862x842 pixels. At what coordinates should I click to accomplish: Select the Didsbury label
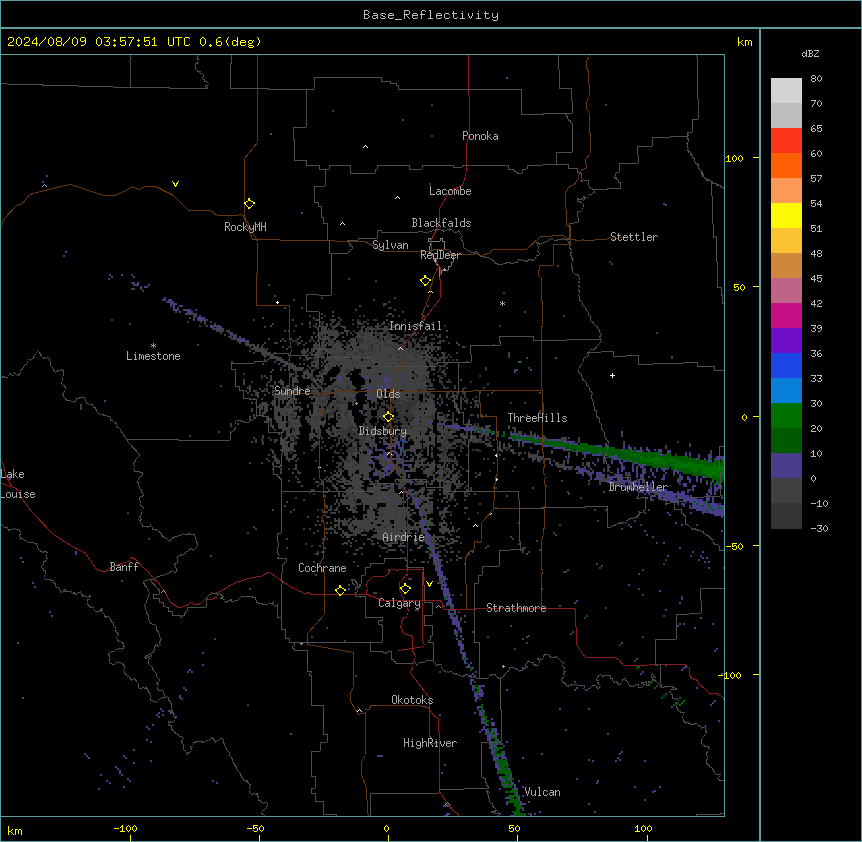click(382, 431)
